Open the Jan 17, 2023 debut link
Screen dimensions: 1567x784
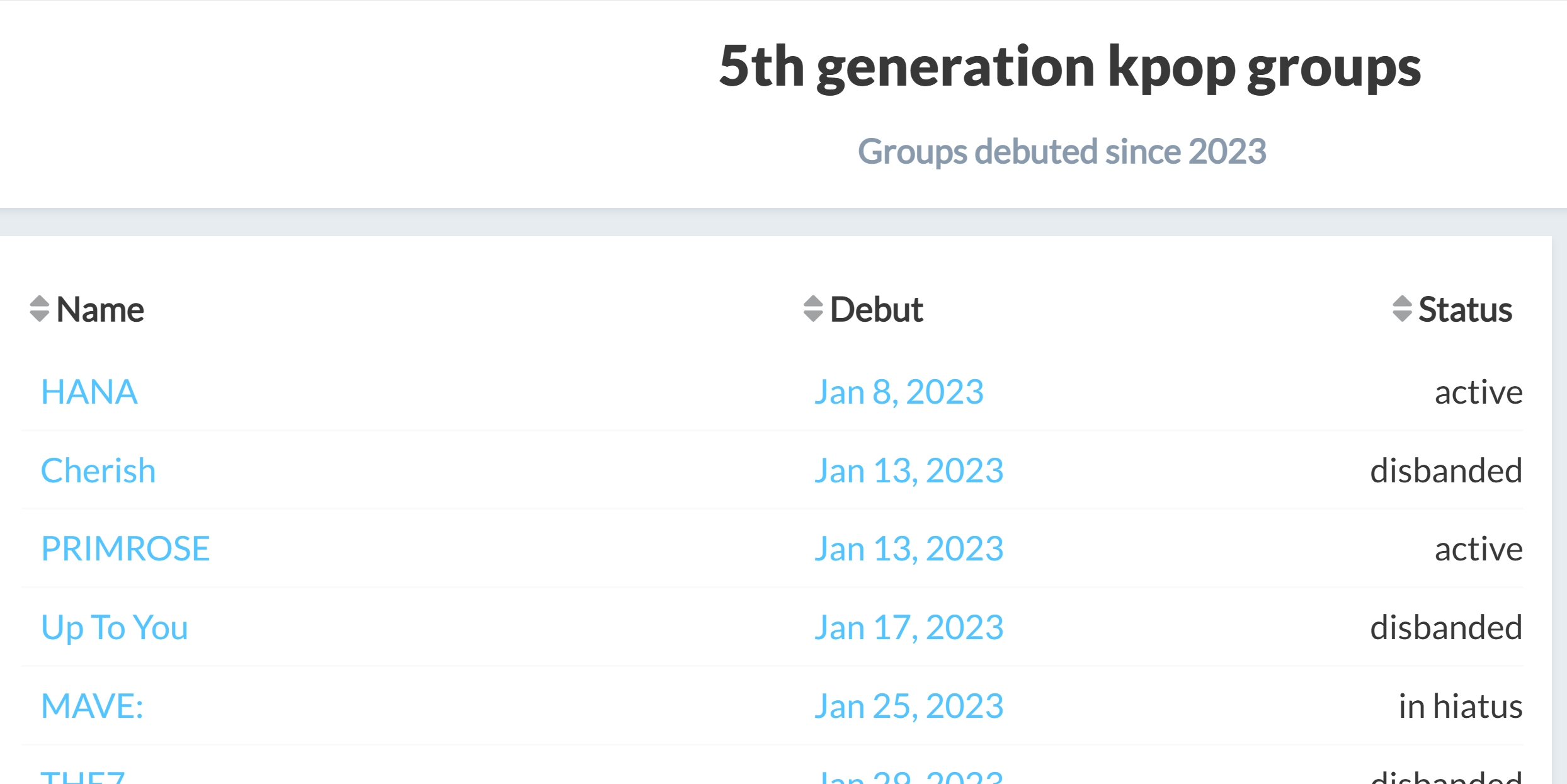[909, 628]
